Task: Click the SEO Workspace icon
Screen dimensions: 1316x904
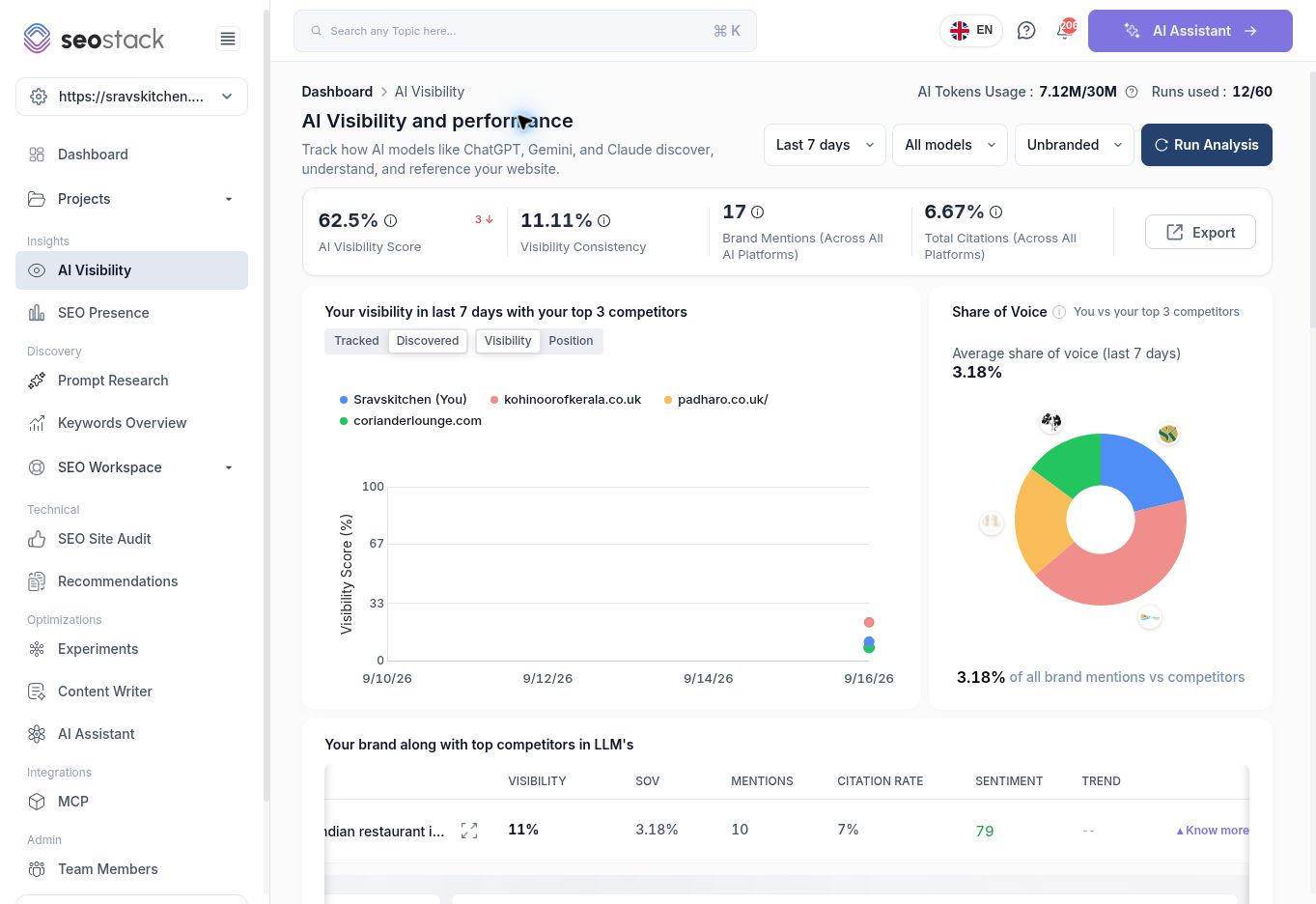Action: pos(37,467)
